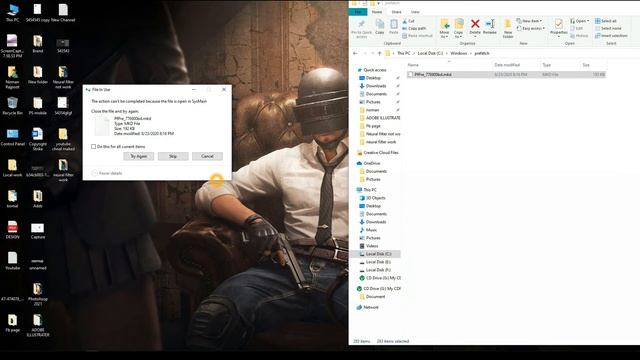Select 3D Objects in navigation pane
640x360 pixels.
click(373, 198)
